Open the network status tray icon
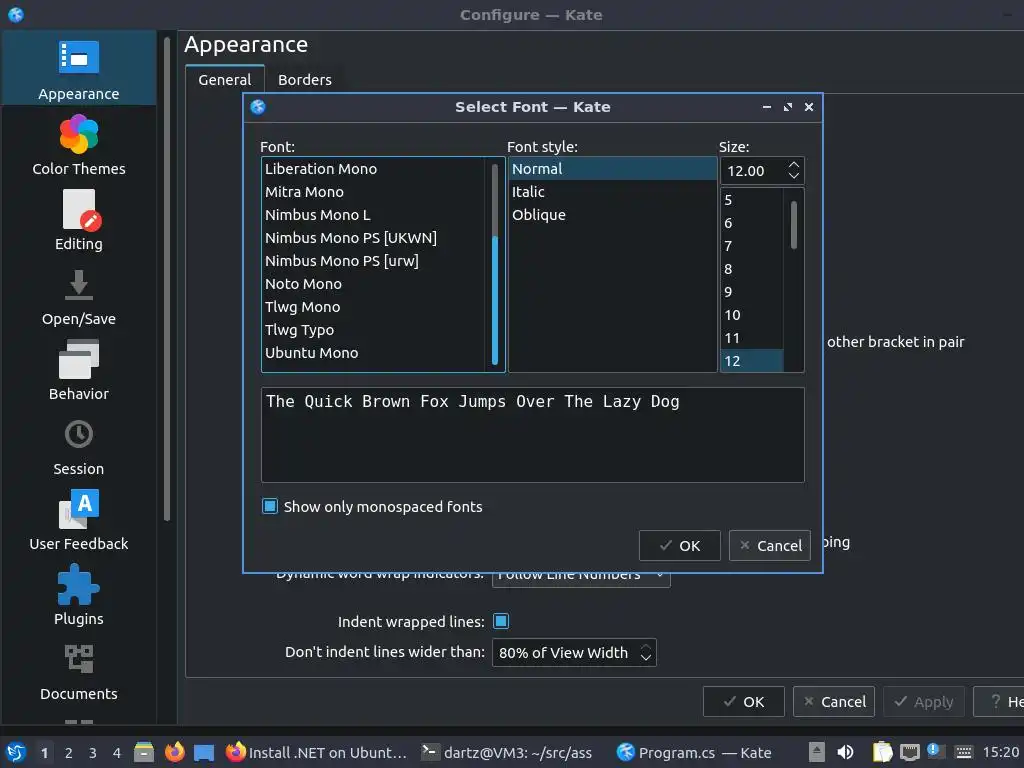Viewport: 1024px width, 768px height. coord(910,753)
